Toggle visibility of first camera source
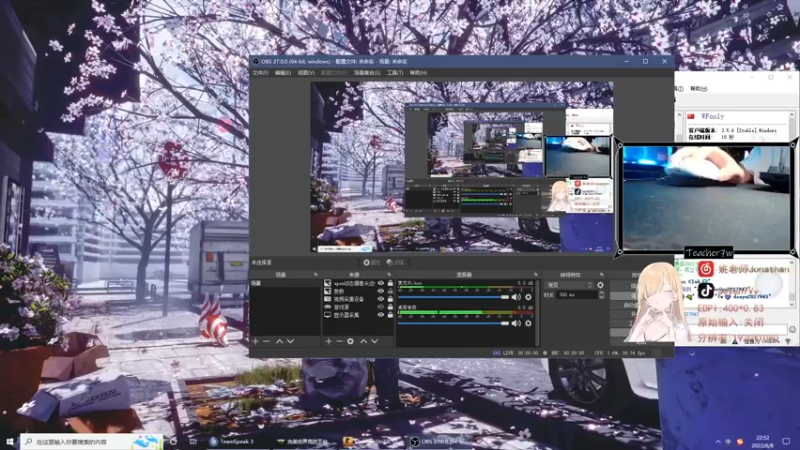 pyautogui.click(x=381, y=283)
